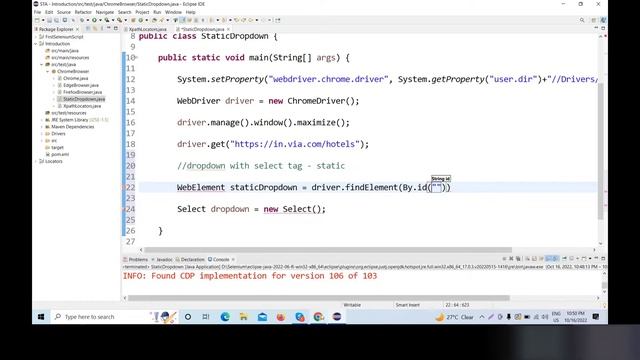Viewport: 640px width, 360px height.
Task: Click the Remove Launch X icon in Console
Action: pyautogui.click(x=511, y=258)
